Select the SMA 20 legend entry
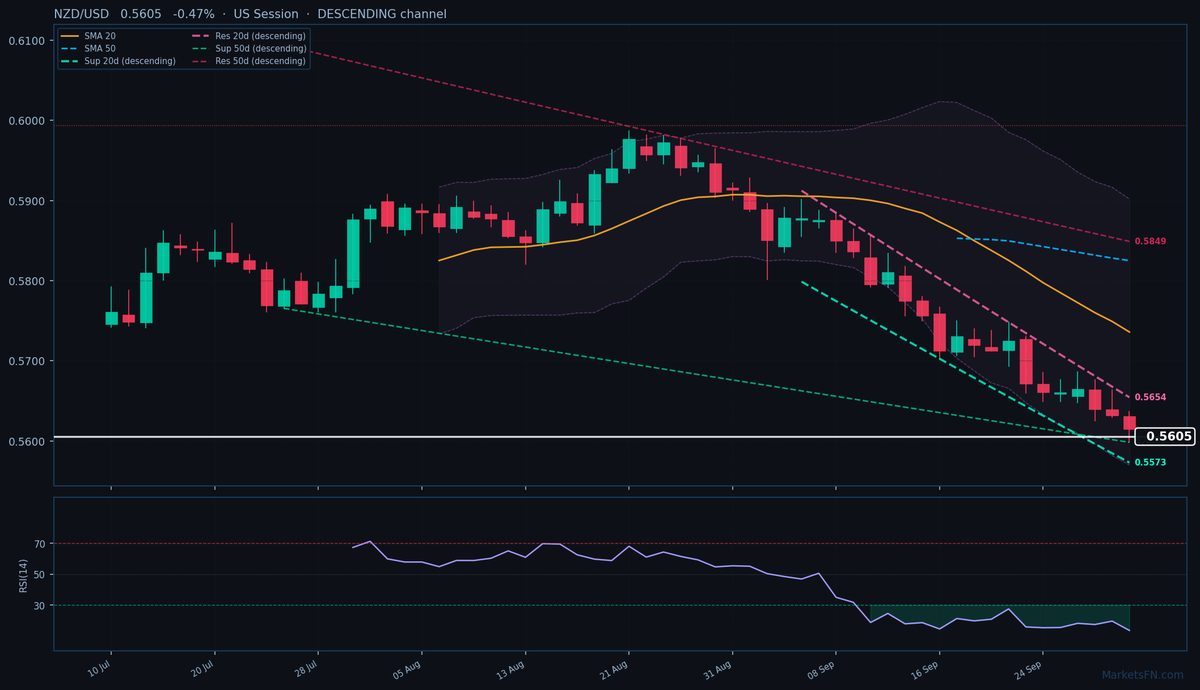Image resolution: width=1200 pixels, height=690 pixels. pos(87,36)
